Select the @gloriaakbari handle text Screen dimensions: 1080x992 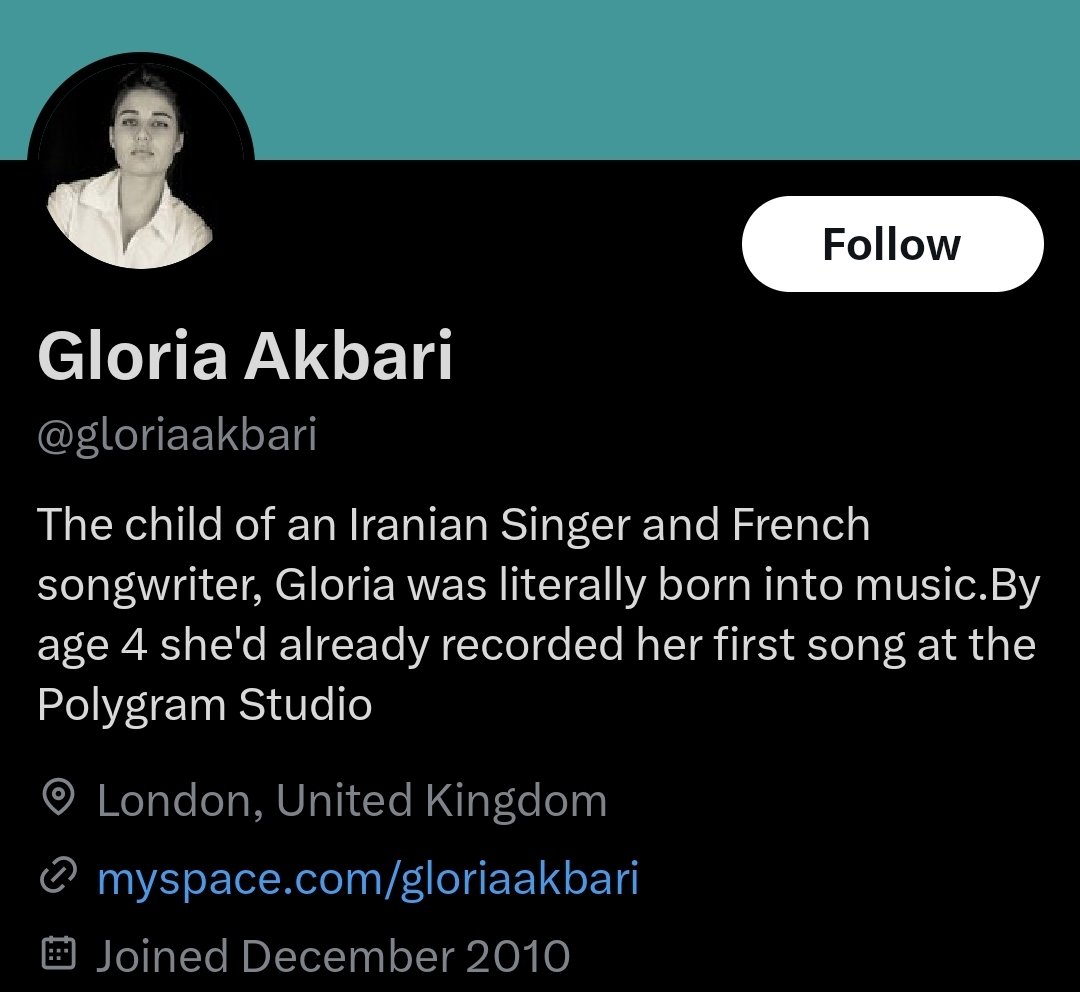(x=177, y=436)
